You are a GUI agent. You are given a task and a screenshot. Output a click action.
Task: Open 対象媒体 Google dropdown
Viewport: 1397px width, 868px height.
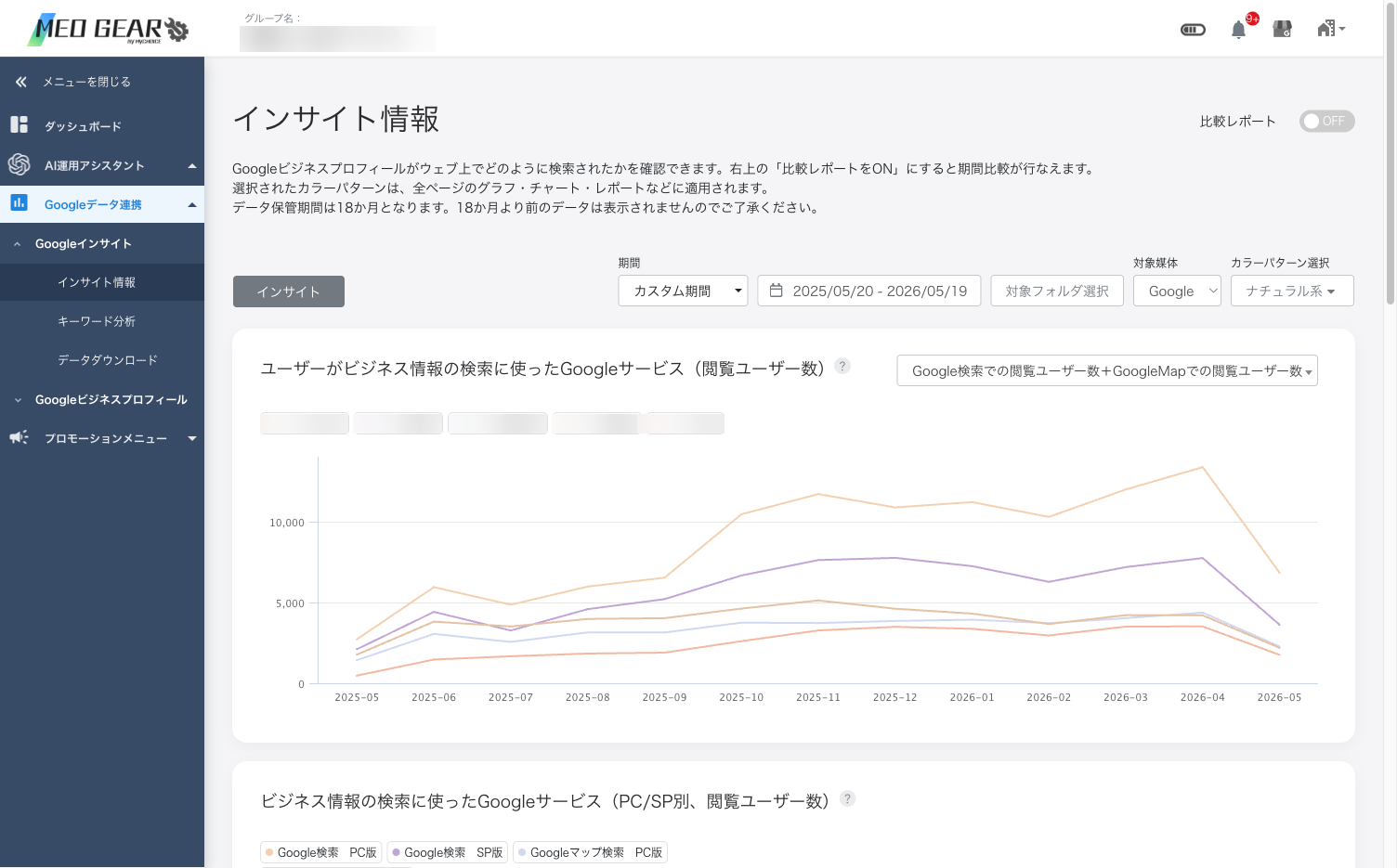coord(1177,291)
